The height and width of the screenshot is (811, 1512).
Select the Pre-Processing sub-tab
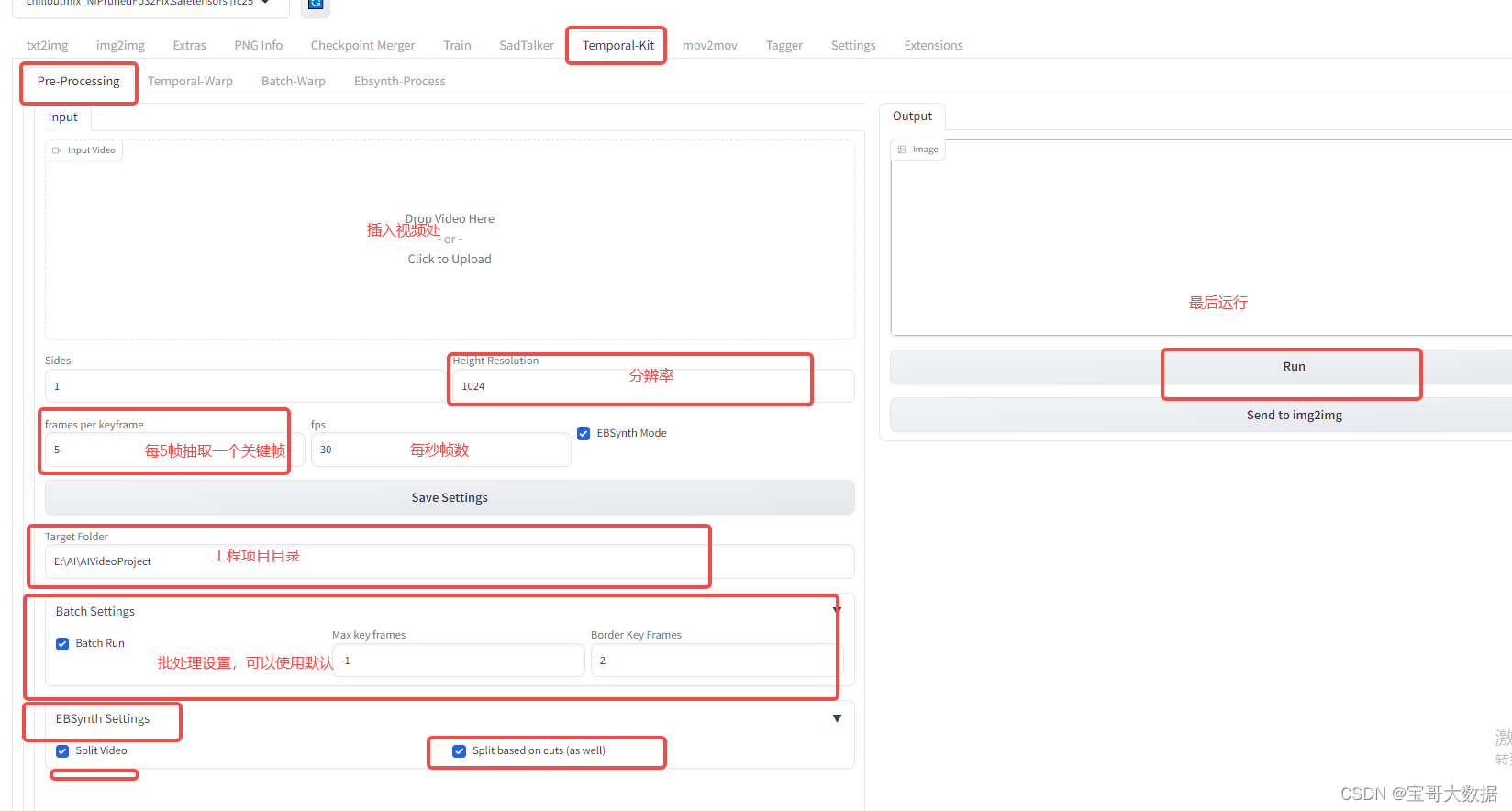(x=79, y=81)
